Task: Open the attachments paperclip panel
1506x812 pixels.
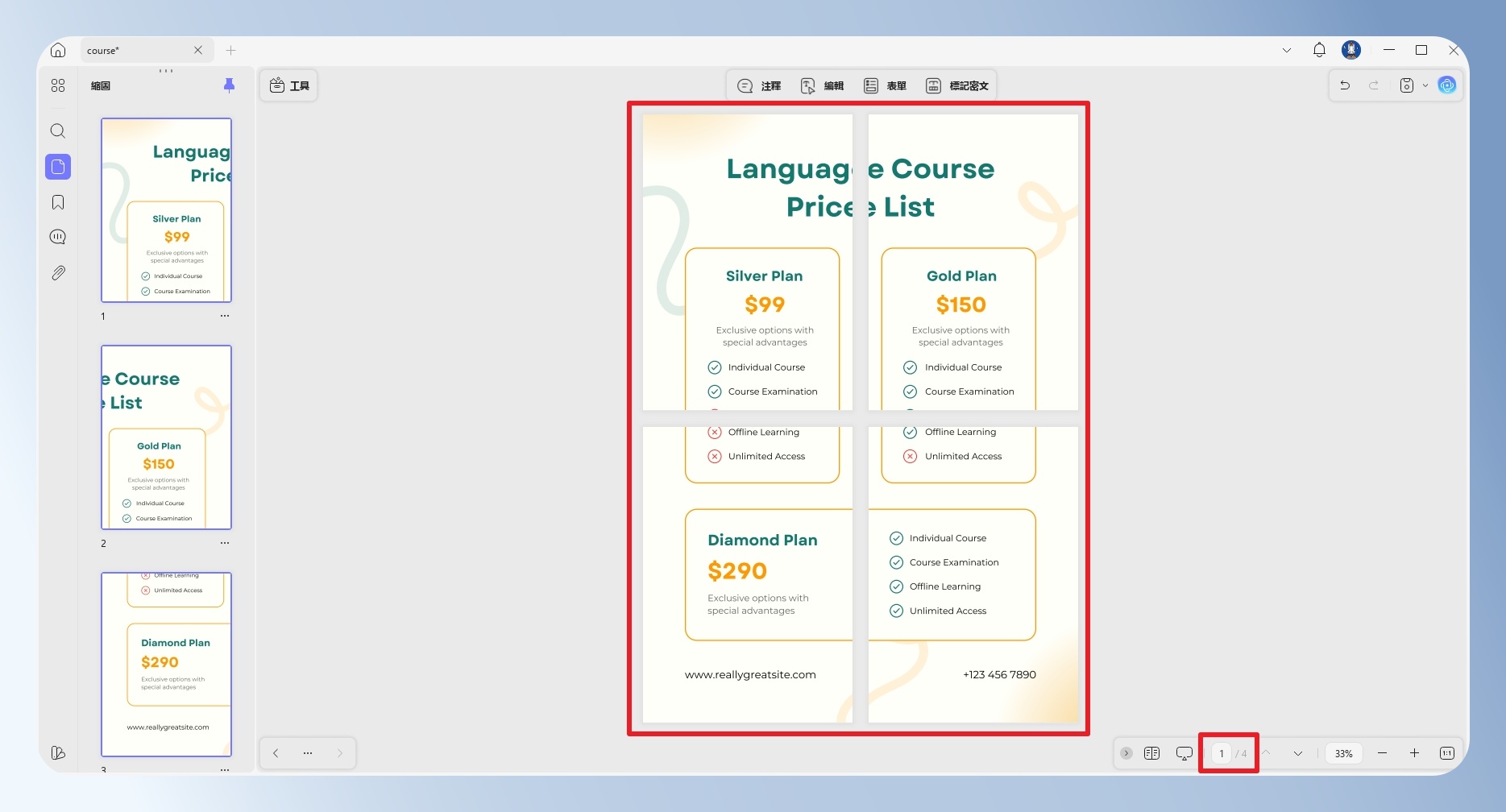Action: [58, 273]
